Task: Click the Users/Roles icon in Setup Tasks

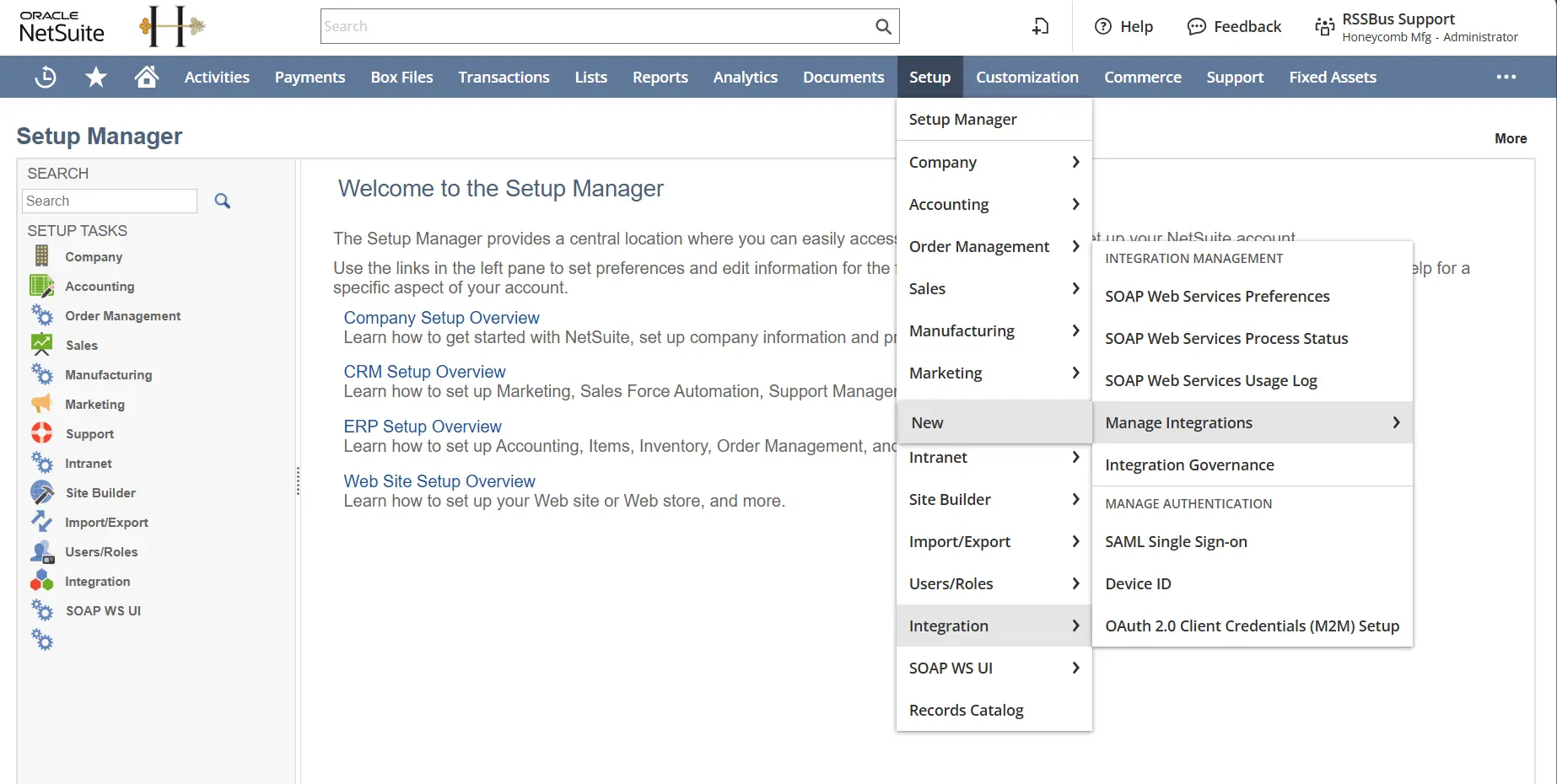Action: tap(41, 551)
